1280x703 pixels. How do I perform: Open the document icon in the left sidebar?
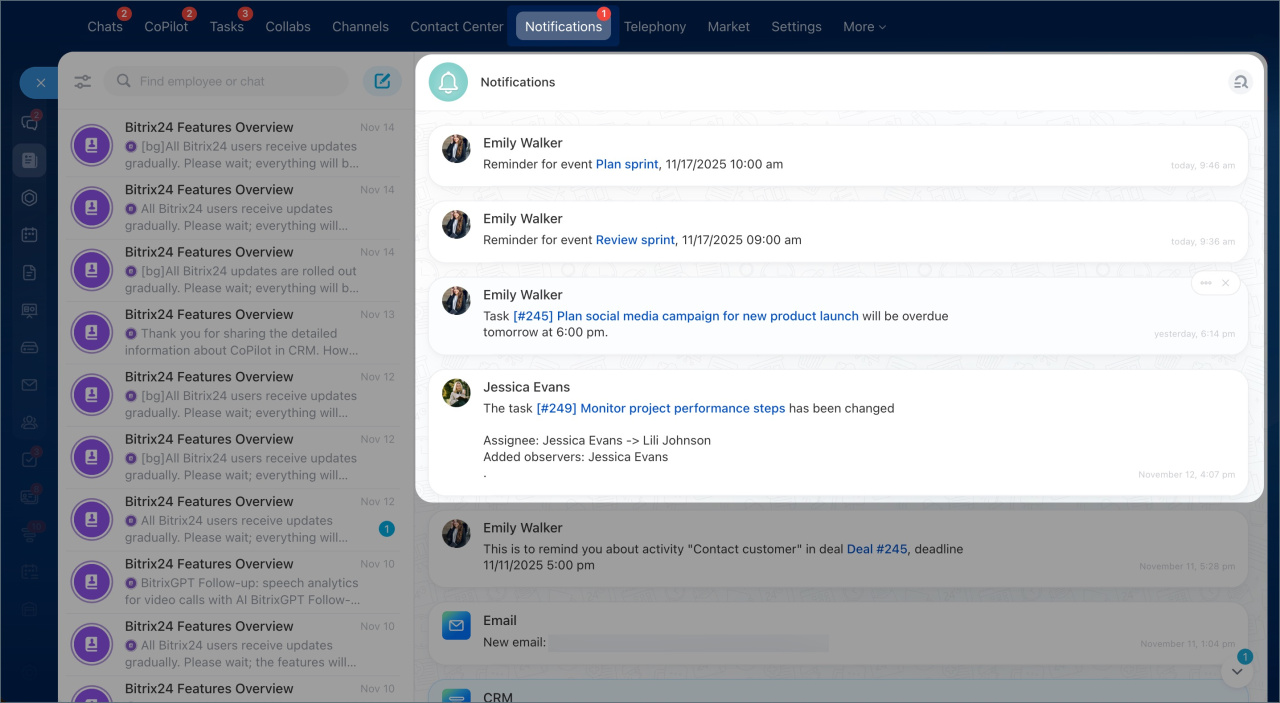[x=29, y=273]
